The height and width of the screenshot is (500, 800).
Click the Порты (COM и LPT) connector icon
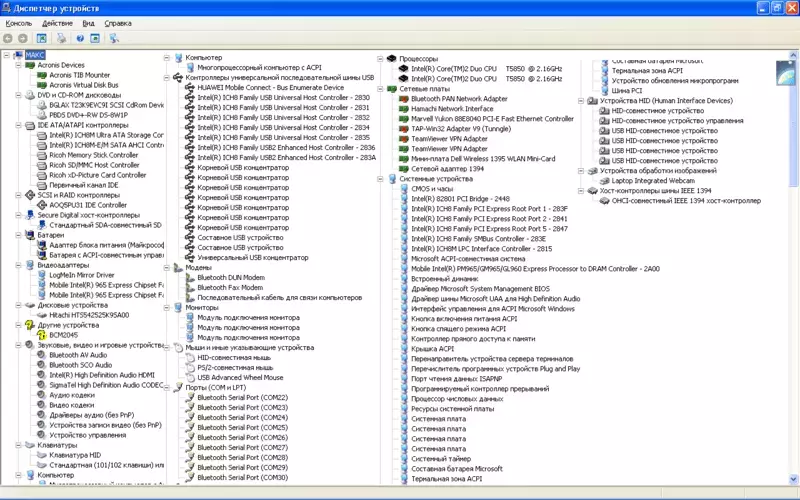click(178, 388)
